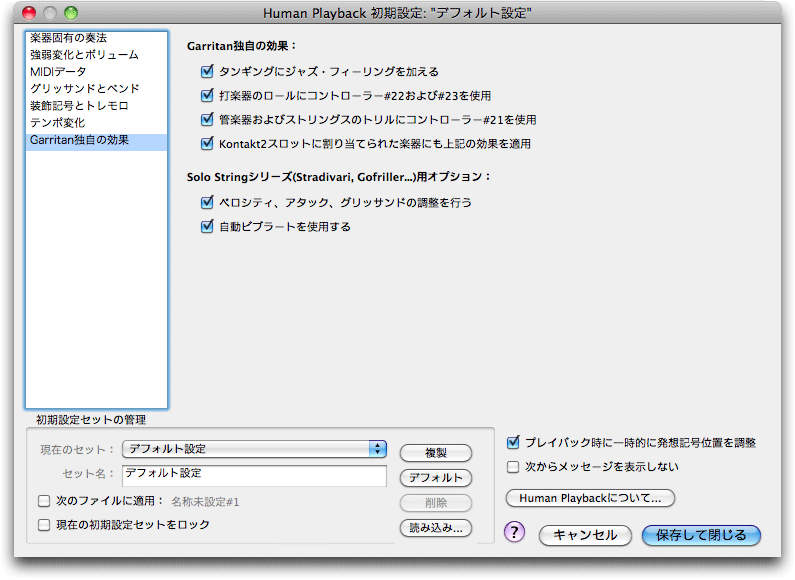This screenshot has width=795, height=580.
Task: Toggle Kontakt2スロット effects checkbox
Action: [207, 143]
